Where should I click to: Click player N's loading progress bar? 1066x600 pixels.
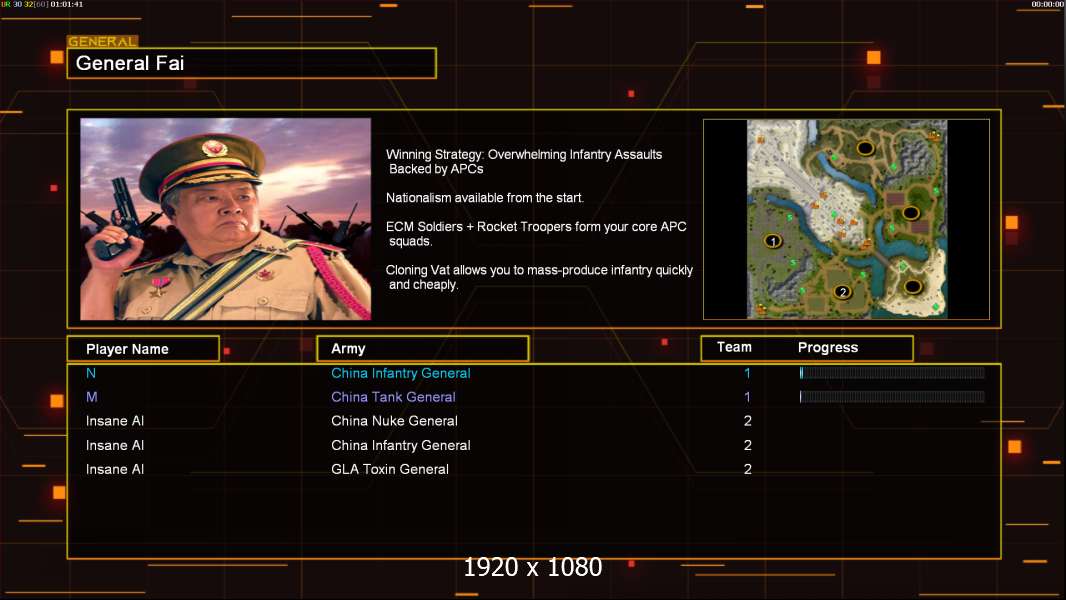pos(892,372)
